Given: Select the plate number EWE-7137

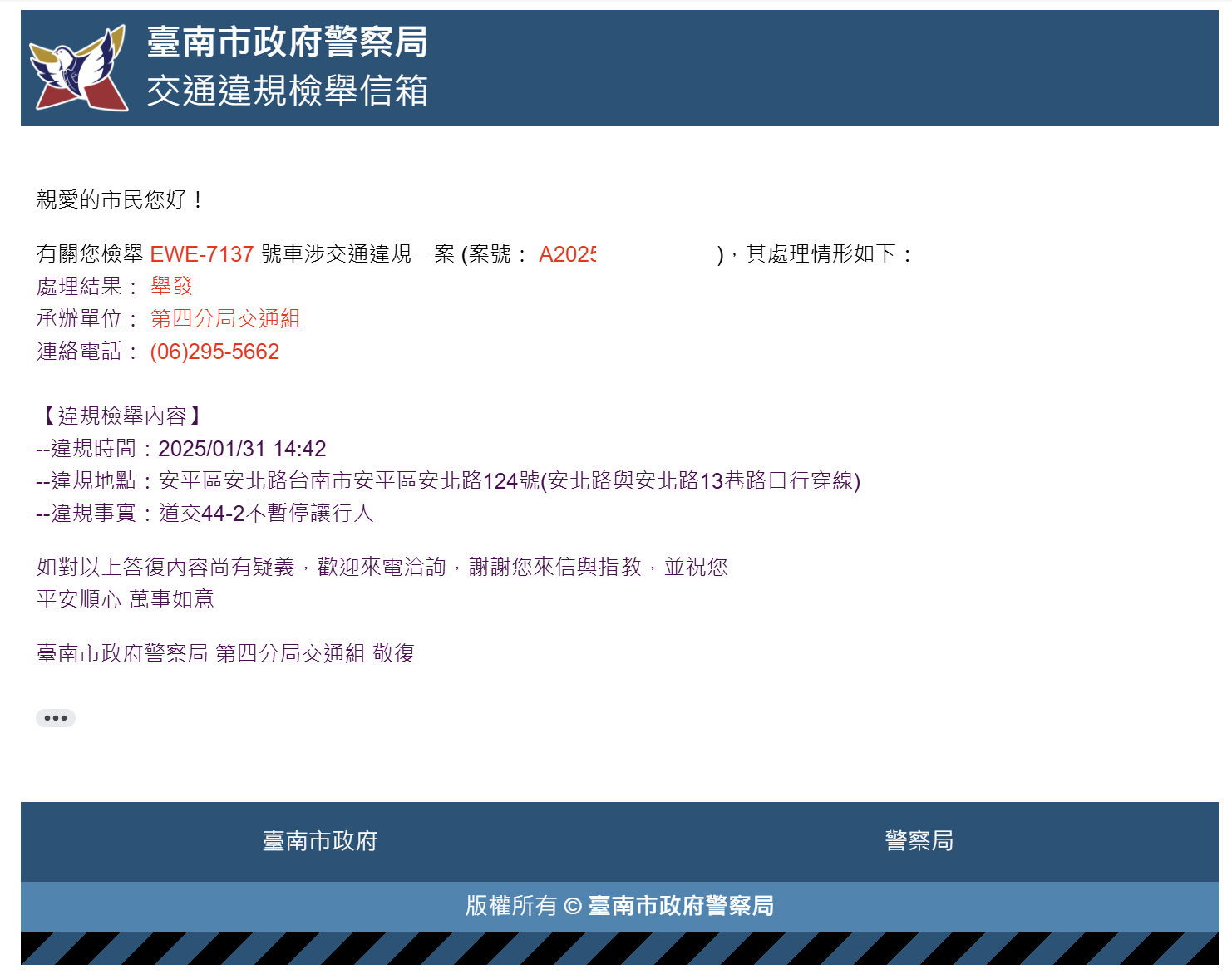Looking at the screenshot, I should point(202,254).
